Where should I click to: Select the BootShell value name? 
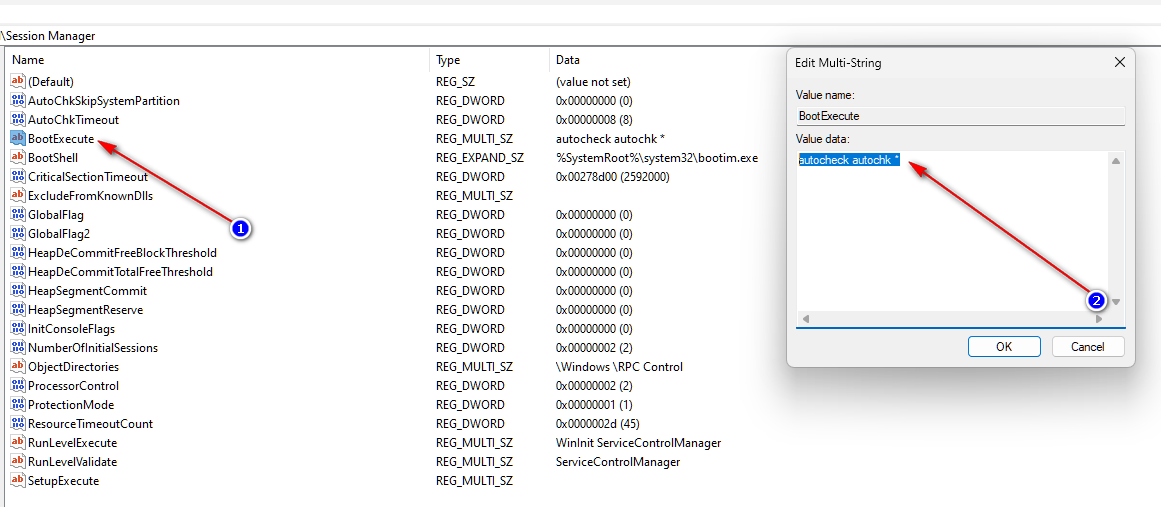[53, 158]
